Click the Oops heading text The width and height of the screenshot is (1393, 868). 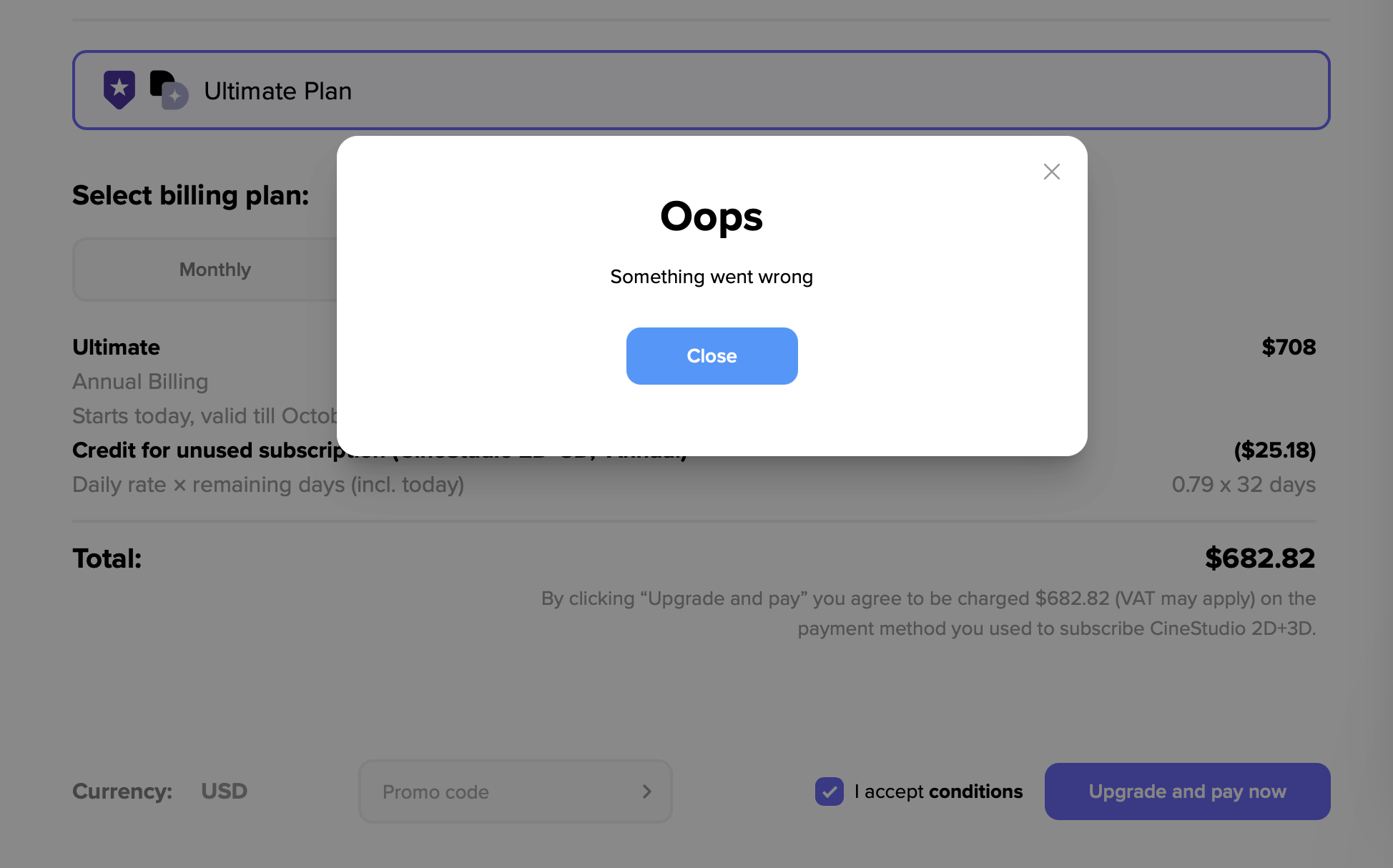point(712,216)
